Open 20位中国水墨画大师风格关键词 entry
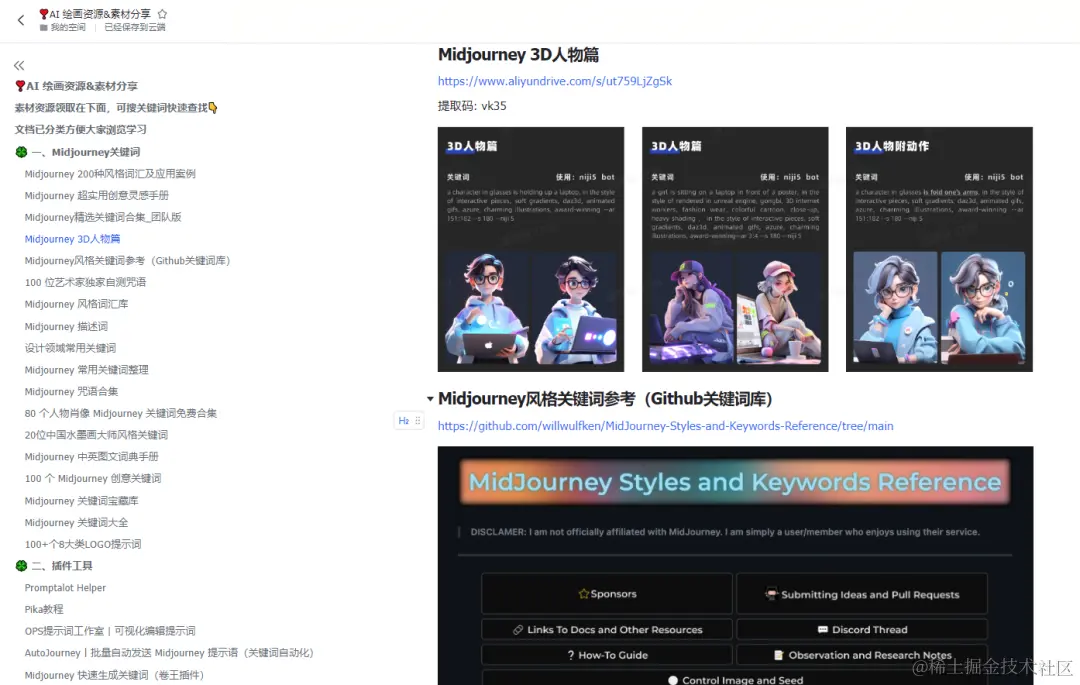 coord(96,434)
